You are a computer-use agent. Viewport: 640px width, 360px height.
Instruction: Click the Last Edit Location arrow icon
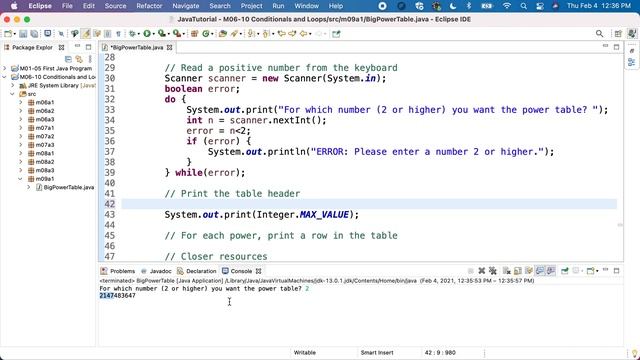pyautogui.click(x=282, y=34)
